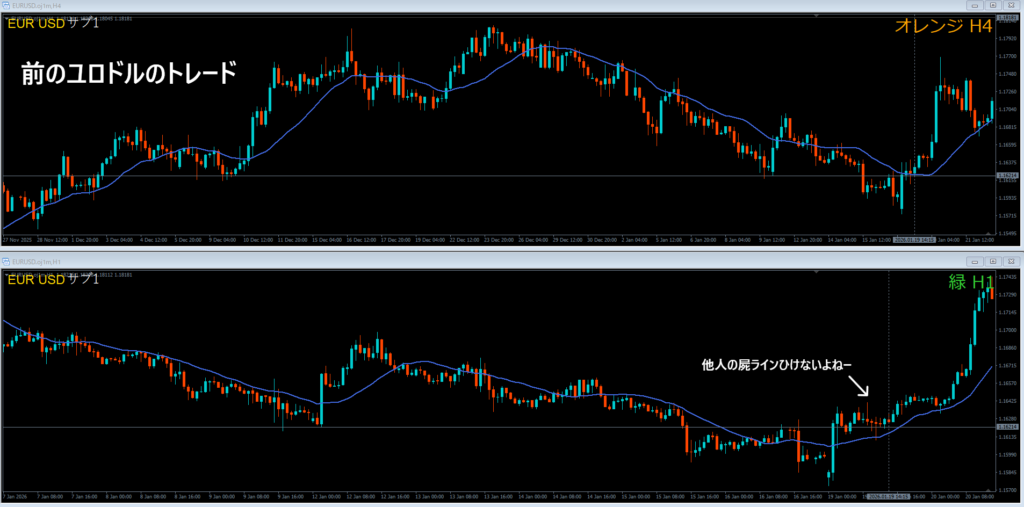Image resolution: width=1024 pixels, height=507 pixels.
Task: Select the 他人の屍ラインひけないよねー text annotation
Action: pos(776,366)
